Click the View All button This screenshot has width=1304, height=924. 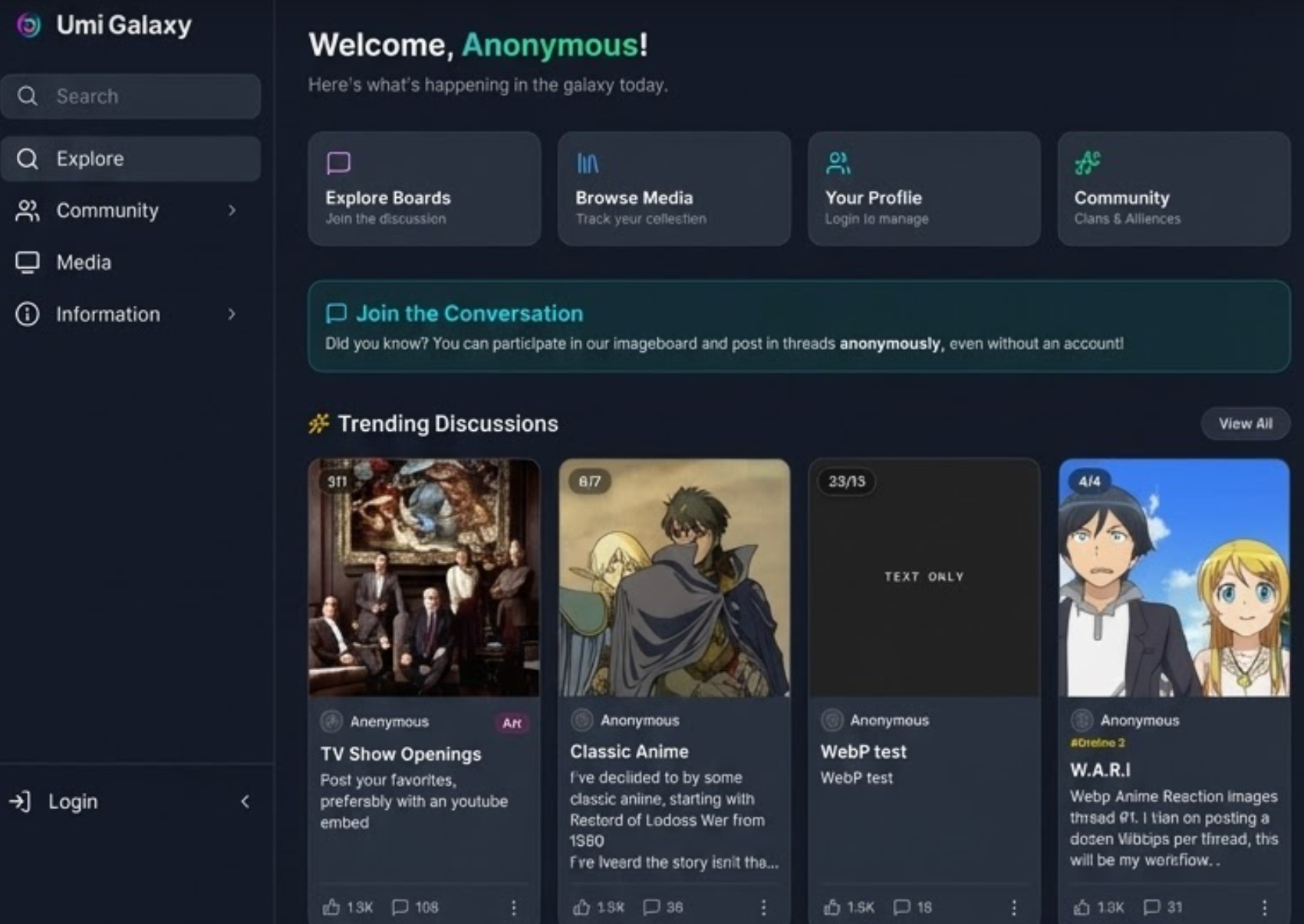click(1246, 423)
